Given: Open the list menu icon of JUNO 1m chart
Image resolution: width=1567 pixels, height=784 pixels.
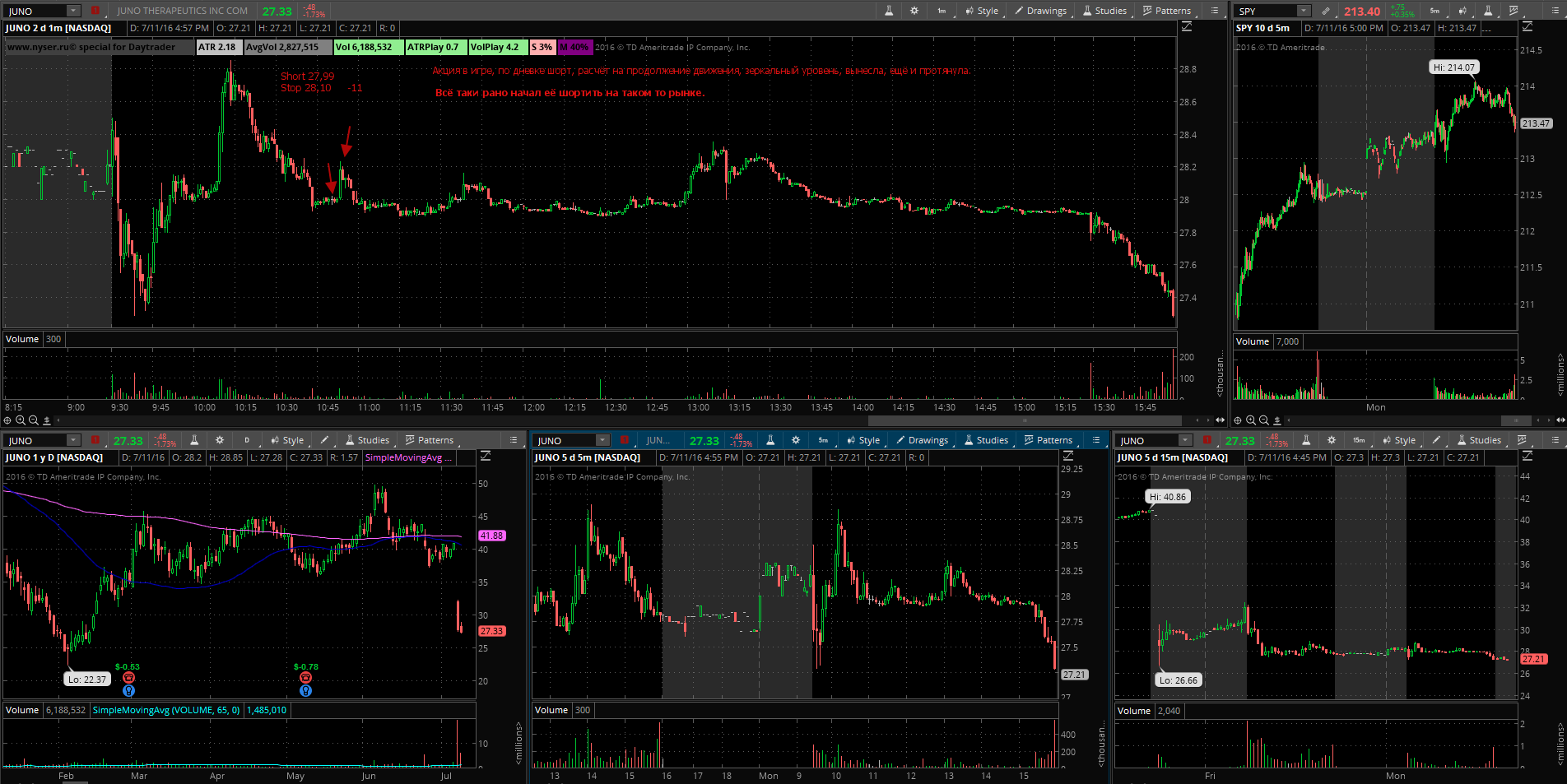Looking at the screenshot, I should click(x=1215, y=11).
